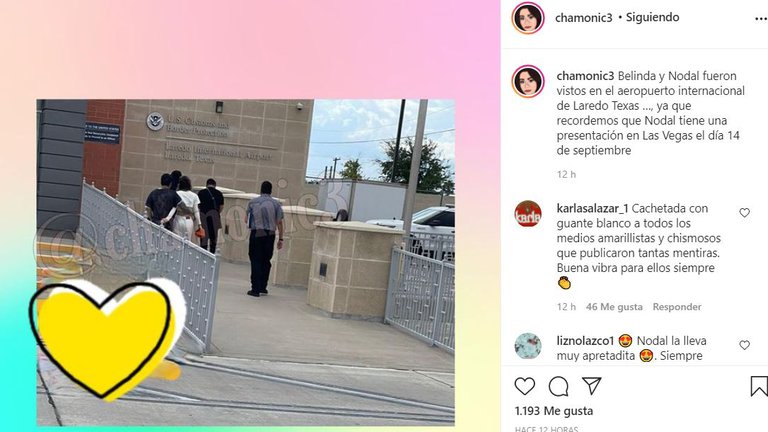
Task: Open chamonic3 profile picture in header
Action: [528, 18]
